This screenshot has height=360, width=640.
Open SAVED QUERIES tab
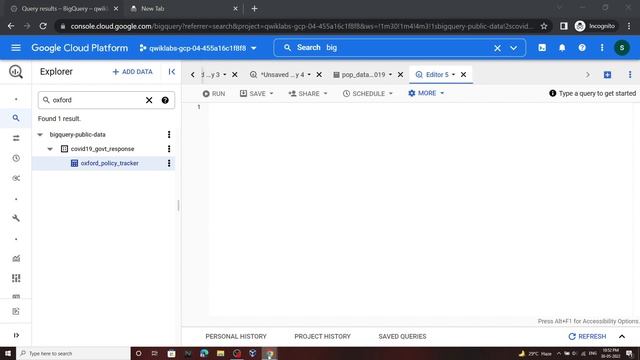click(x=402, y=337)
